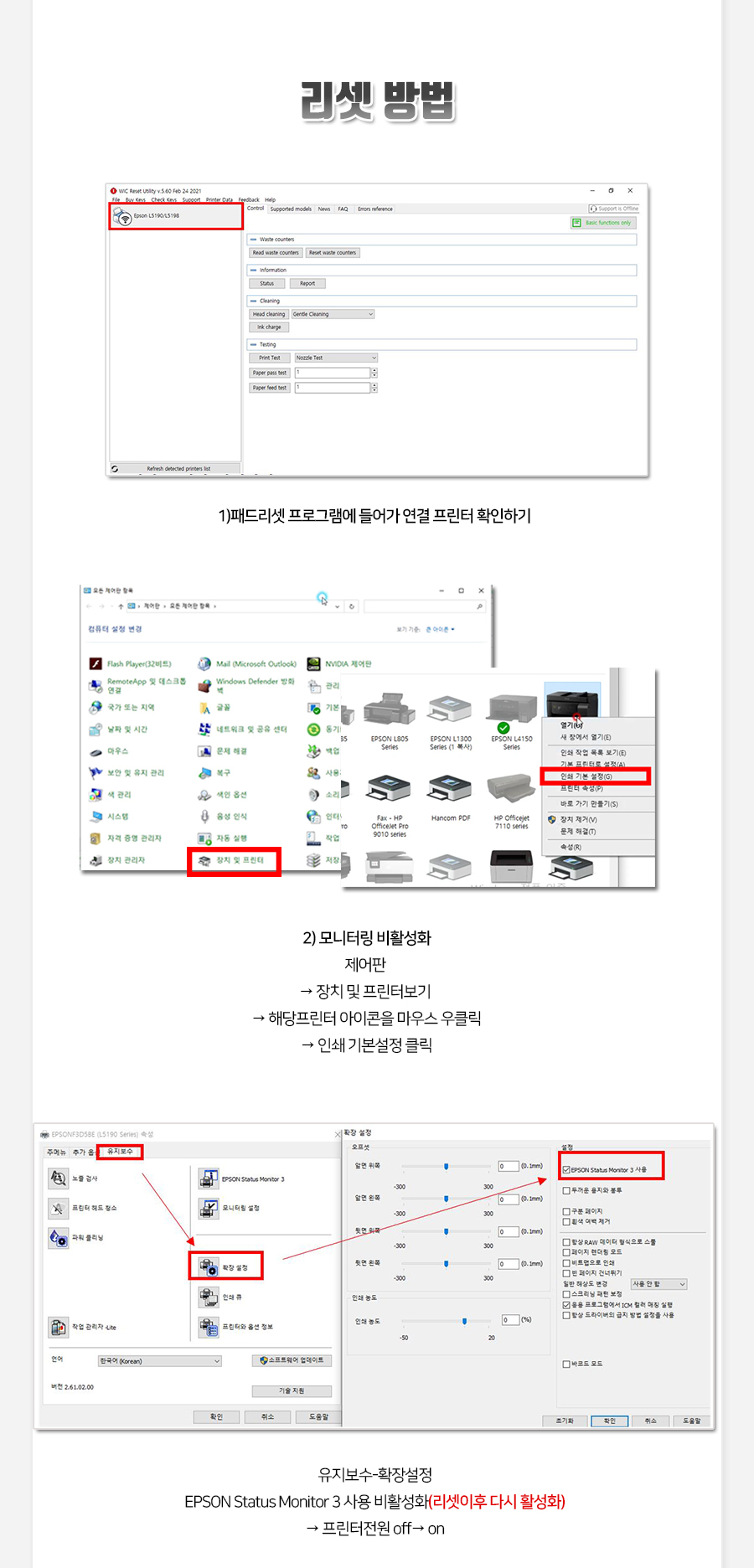Select the Fax - HP OfficeJet Pro 9010 printer
The image size is (754, 1568).
(x=390, y=806)
